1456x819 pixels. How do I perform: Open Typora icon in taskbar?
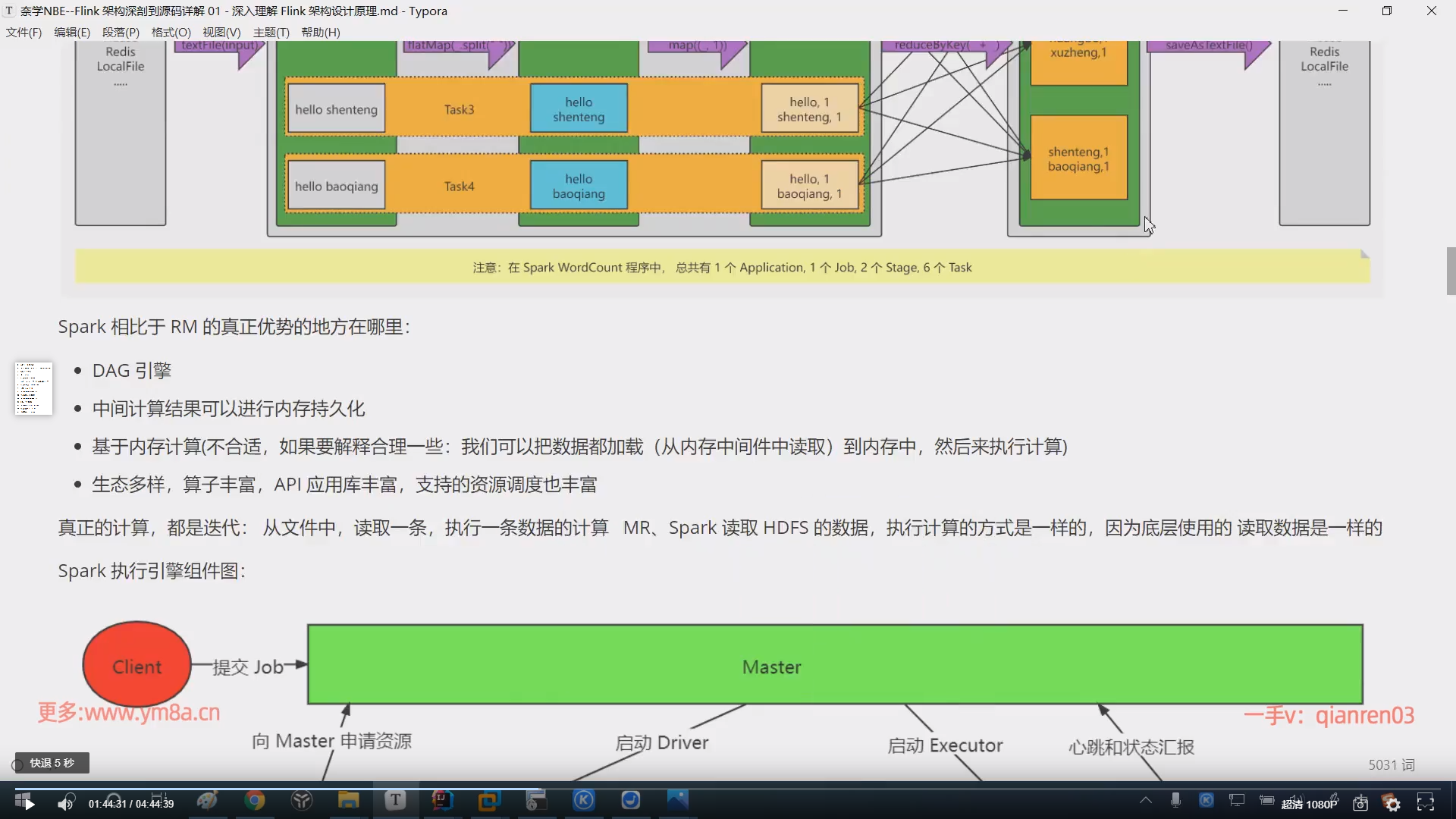pyautogui.click(x=395, y=800)
